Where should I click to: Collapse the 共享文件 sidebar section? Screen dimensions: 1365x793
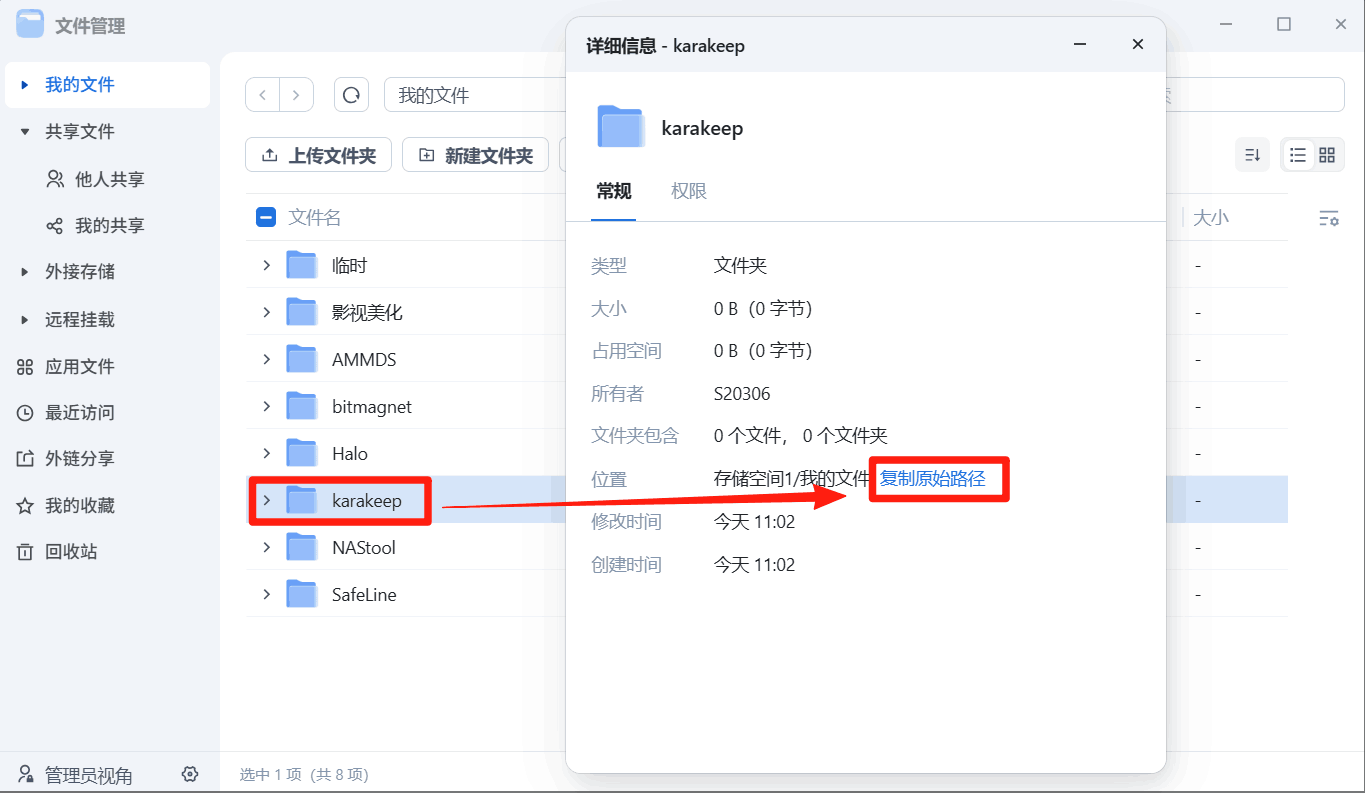tap(25, 132)
